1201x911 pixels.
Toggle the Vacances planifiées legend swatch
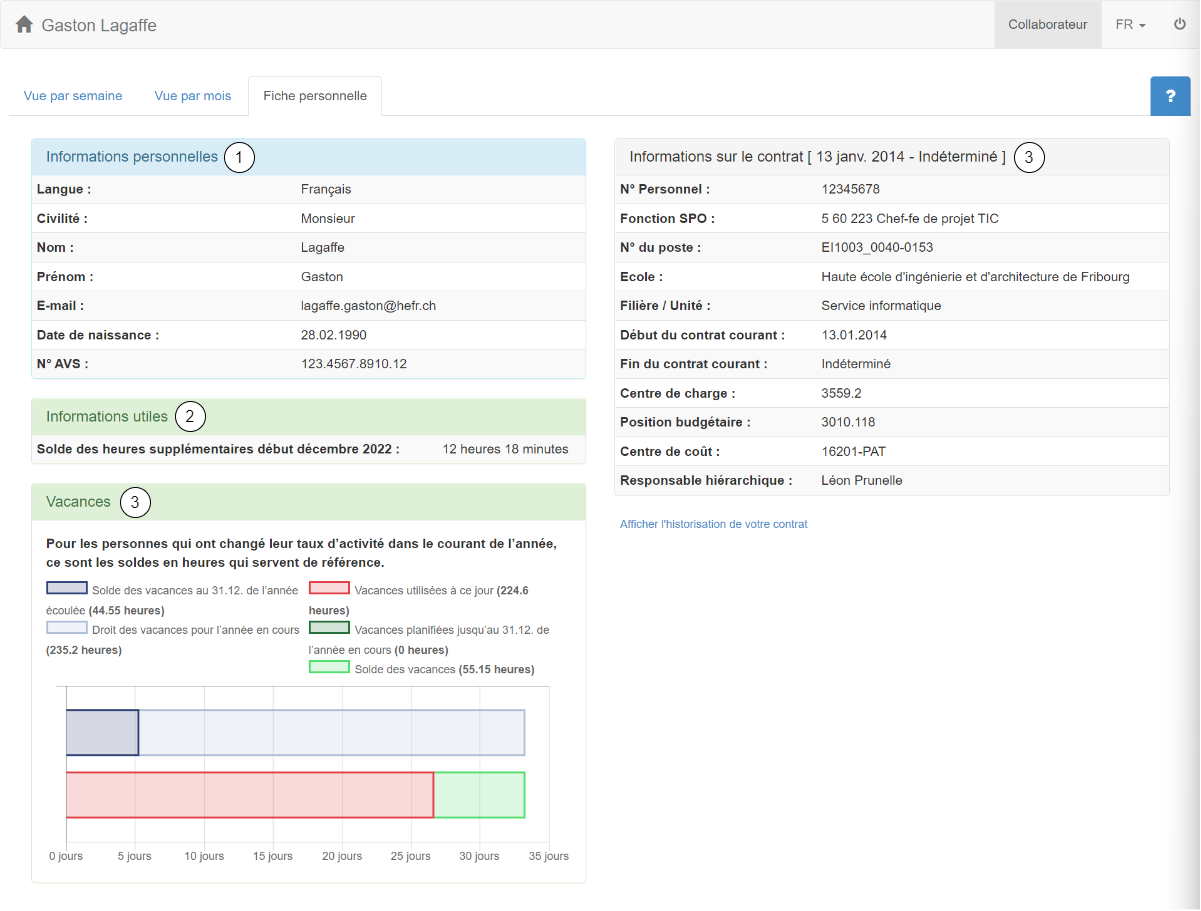(x=329, y=628)
